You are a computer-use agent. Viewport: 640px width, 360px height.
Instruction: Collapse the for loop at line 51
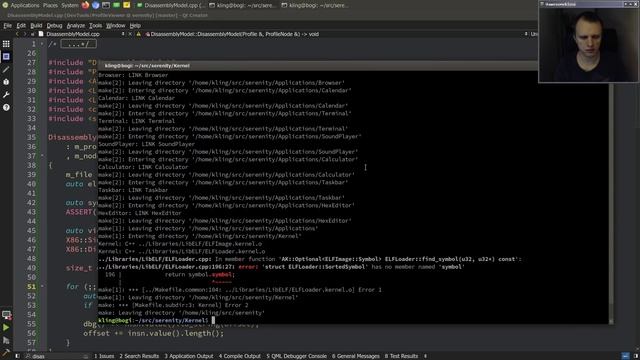pos(42,287)
